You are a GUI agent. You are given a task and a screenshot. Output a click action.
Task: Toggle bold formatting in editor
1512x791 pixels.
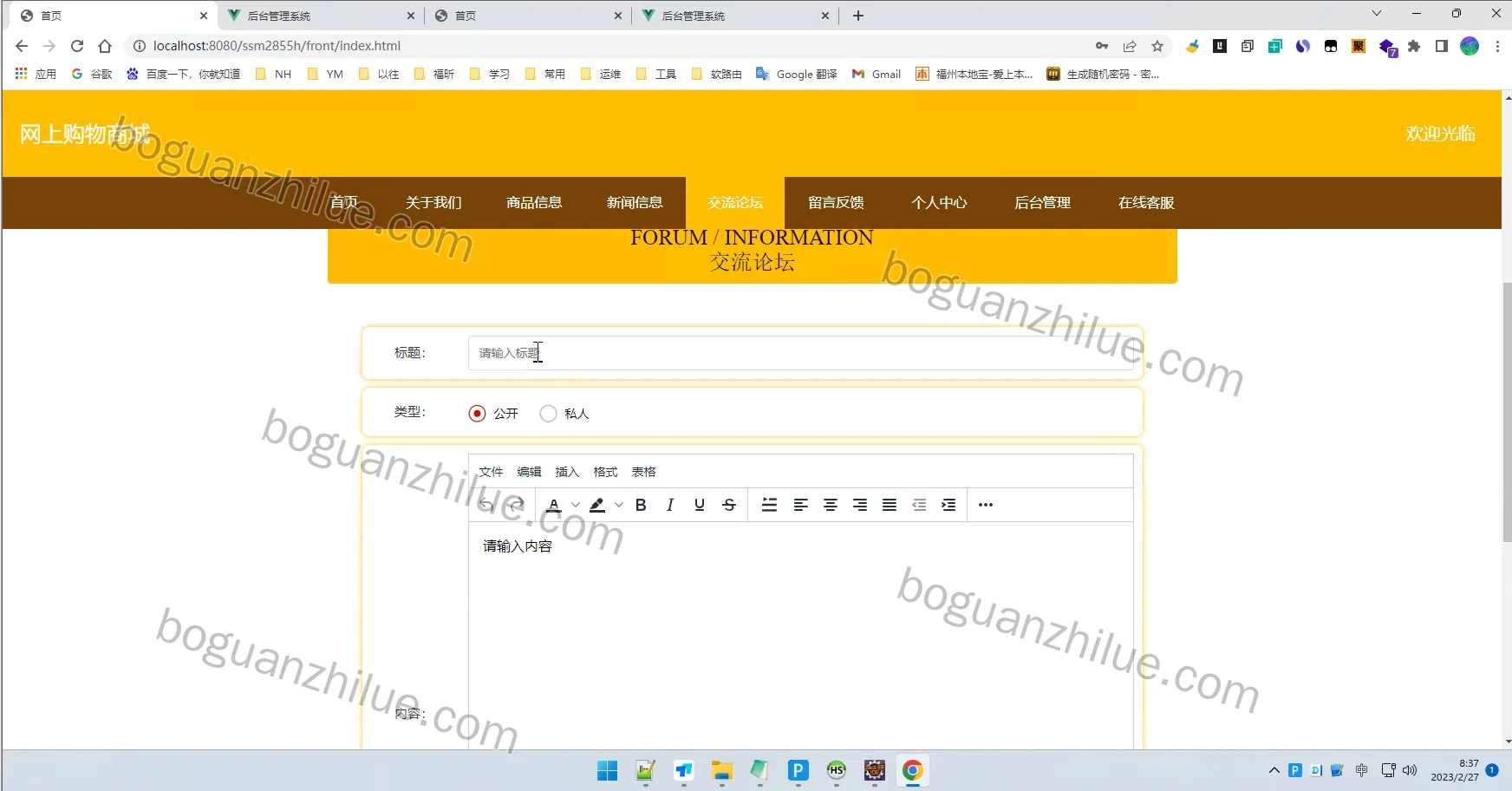click(641, 505)
